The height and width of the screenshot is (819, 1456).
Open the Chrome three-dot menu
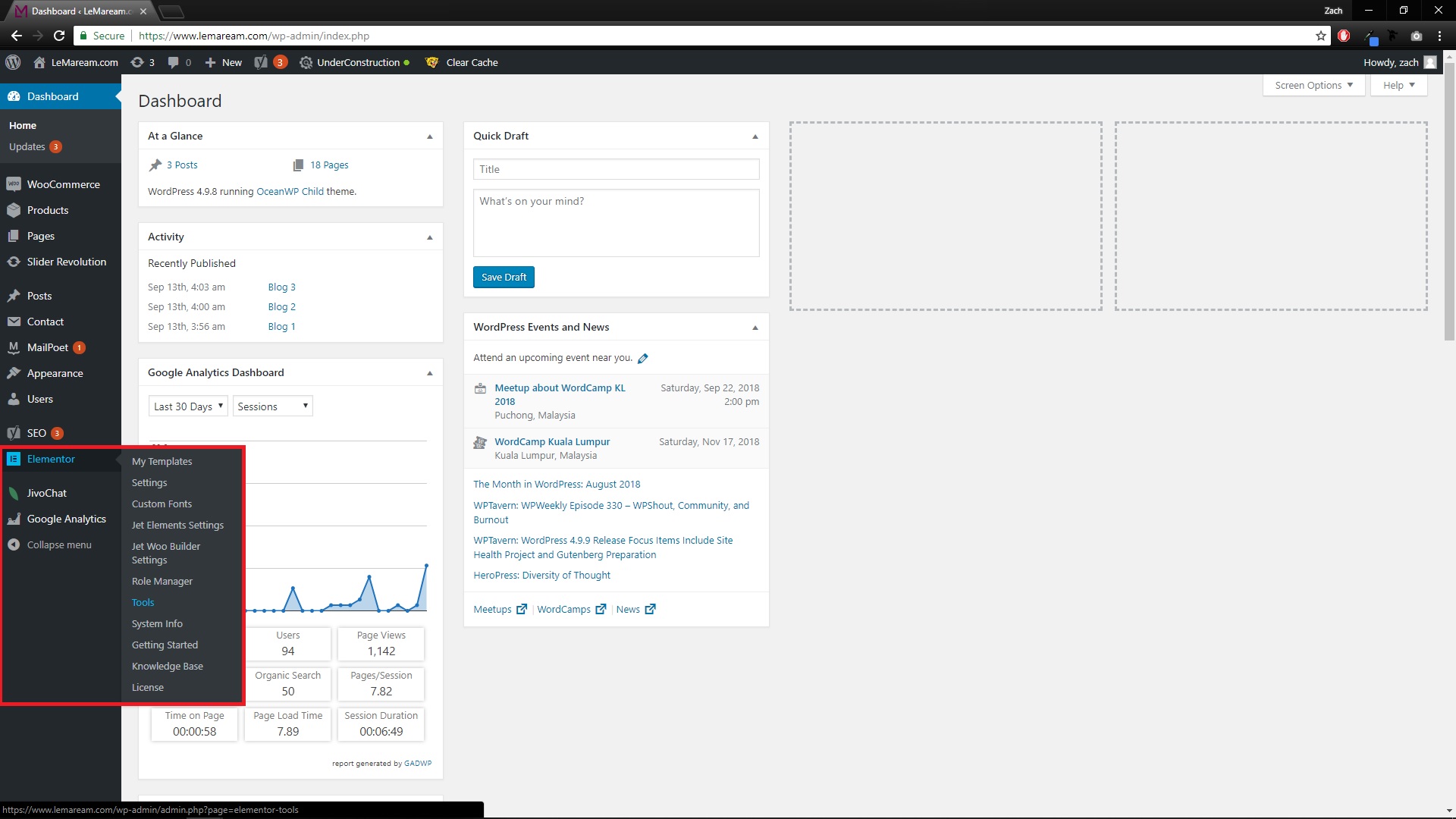pyautogui.click(x=1439, y=36)
